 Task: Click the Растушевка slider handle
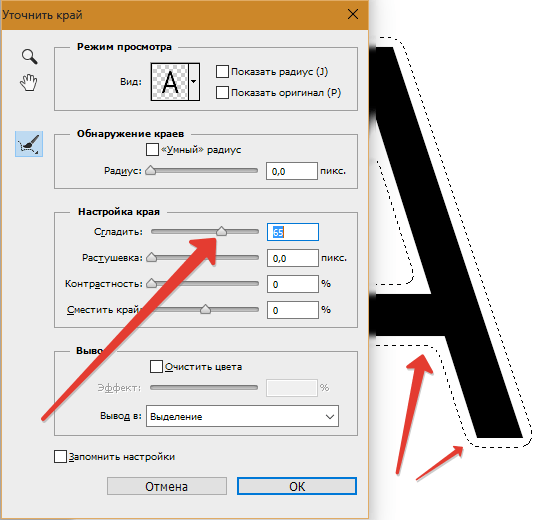151,257
